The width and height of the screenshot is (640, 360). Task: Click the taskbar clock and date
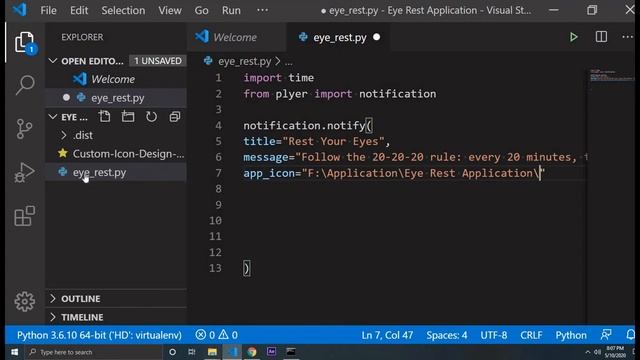click(615, 352)
